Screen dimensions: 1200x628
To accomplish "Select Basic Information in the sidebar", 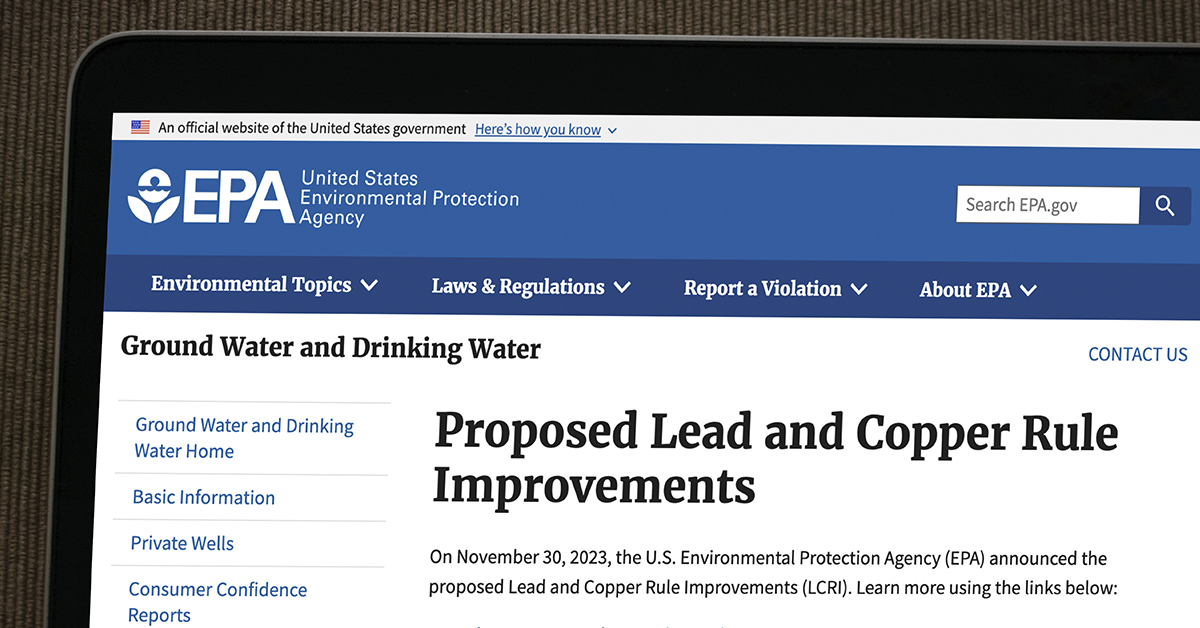I will [203, 497].
